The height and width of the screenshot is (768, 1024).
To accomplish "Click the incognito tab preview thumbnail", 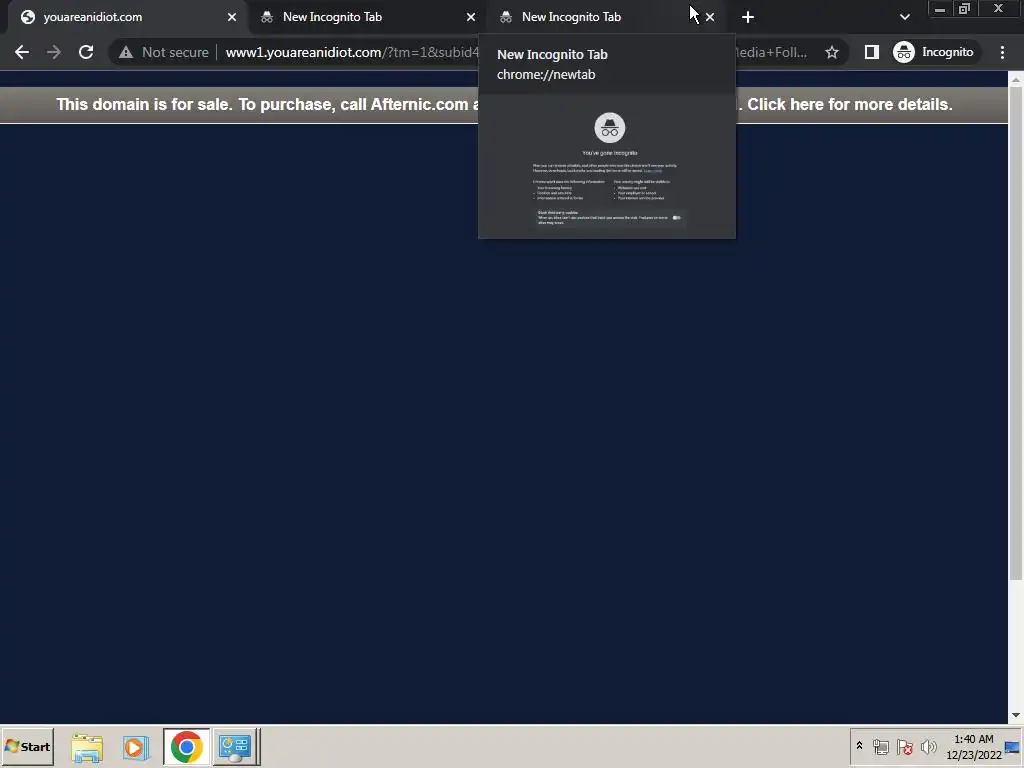I will (607, 167).
